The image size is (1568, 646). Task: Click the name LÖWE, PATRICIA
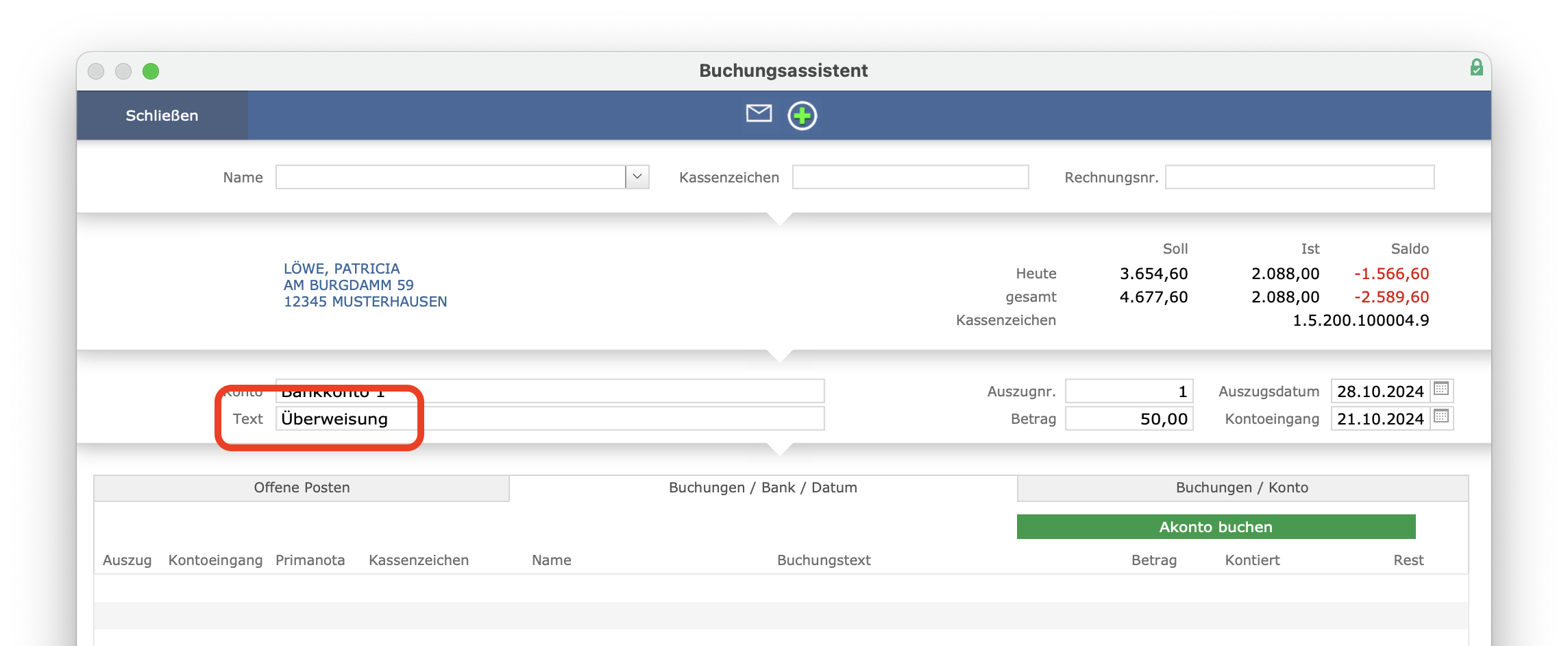pyautogui.click(x=341, y=268)
